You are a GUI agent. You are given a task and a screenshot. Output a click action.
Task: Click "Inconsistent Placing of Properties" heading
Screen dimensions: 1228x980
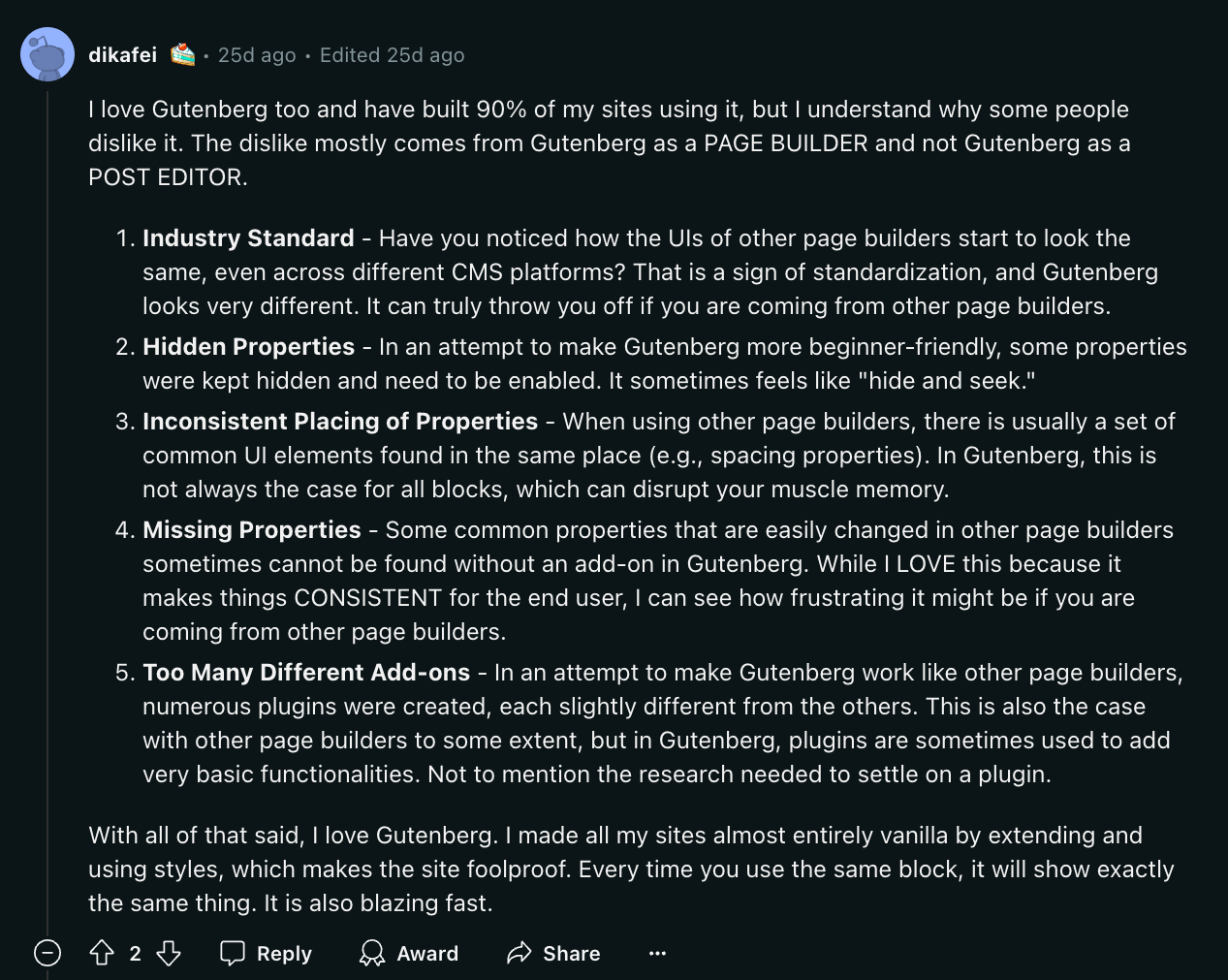[339, 422]
